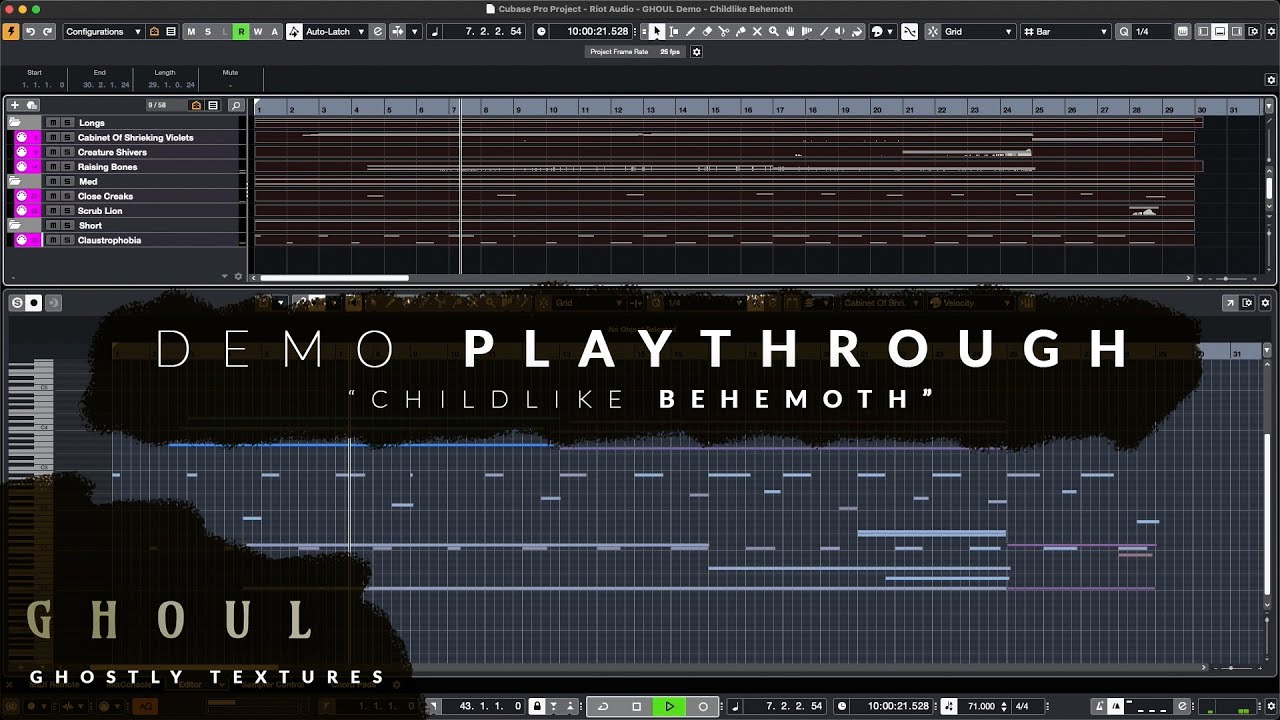Toggle the green Read automation R button
Screen dimensions: 1280x720
pyautogui.click(x=241, y=32)
